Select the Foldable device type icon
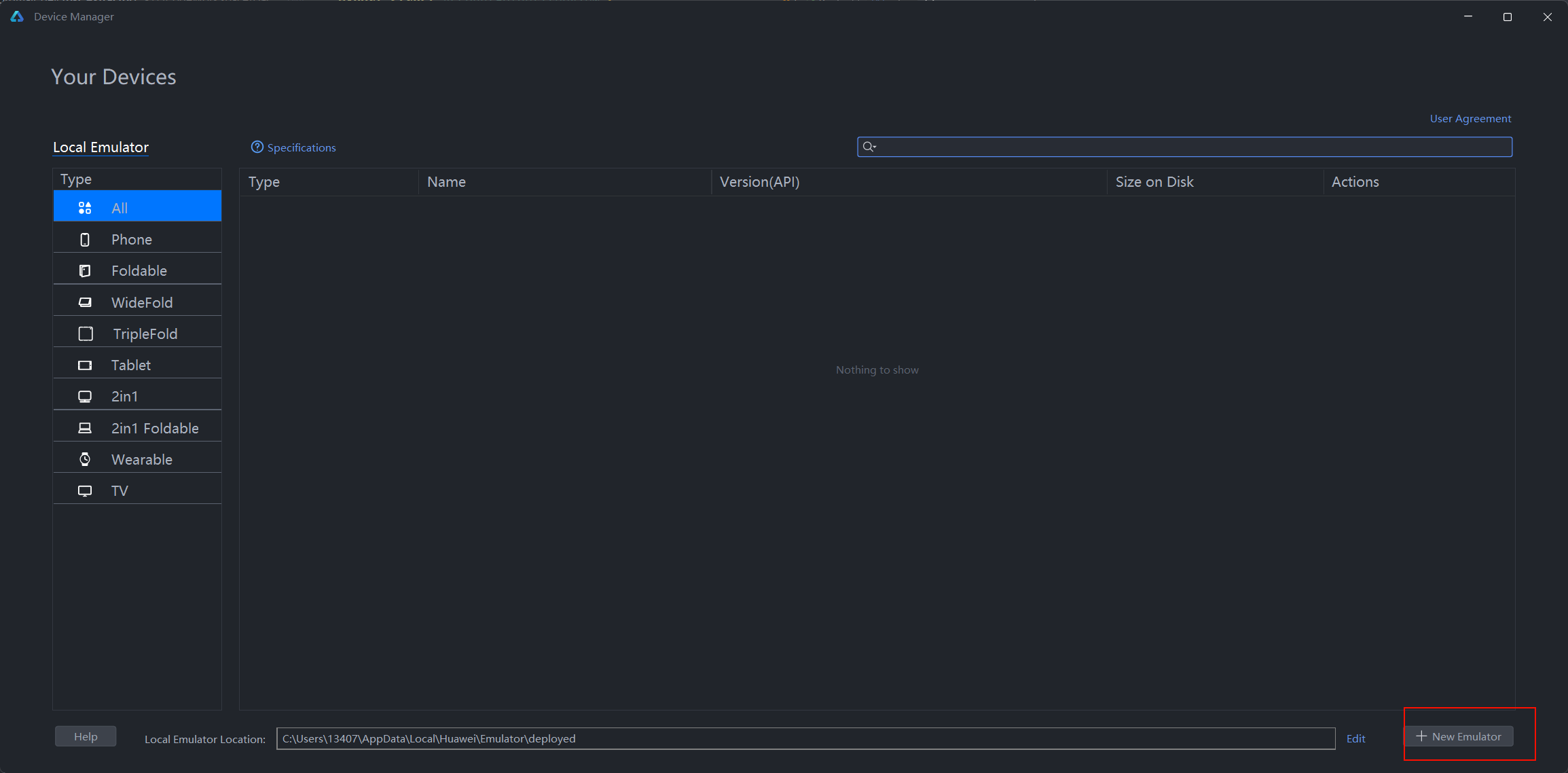Screen dimensions: 1568x773 coord(85,271)
